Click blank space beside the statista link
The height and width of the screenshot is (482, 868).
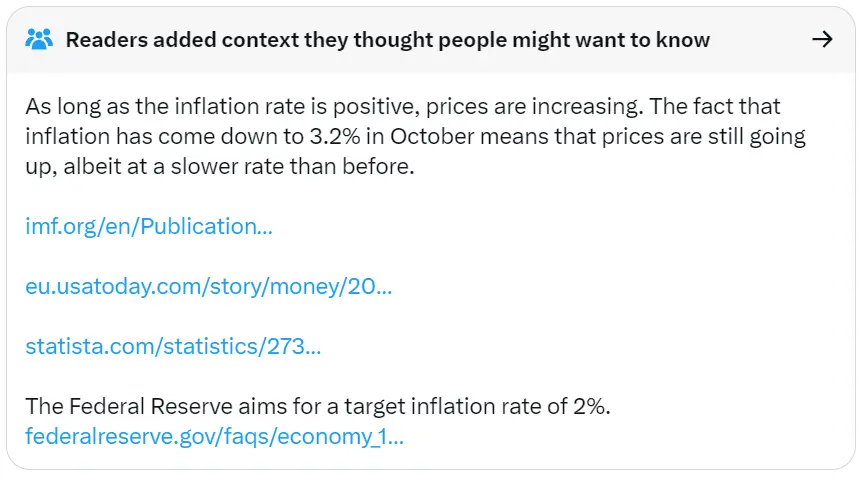(x=560, y=347)
